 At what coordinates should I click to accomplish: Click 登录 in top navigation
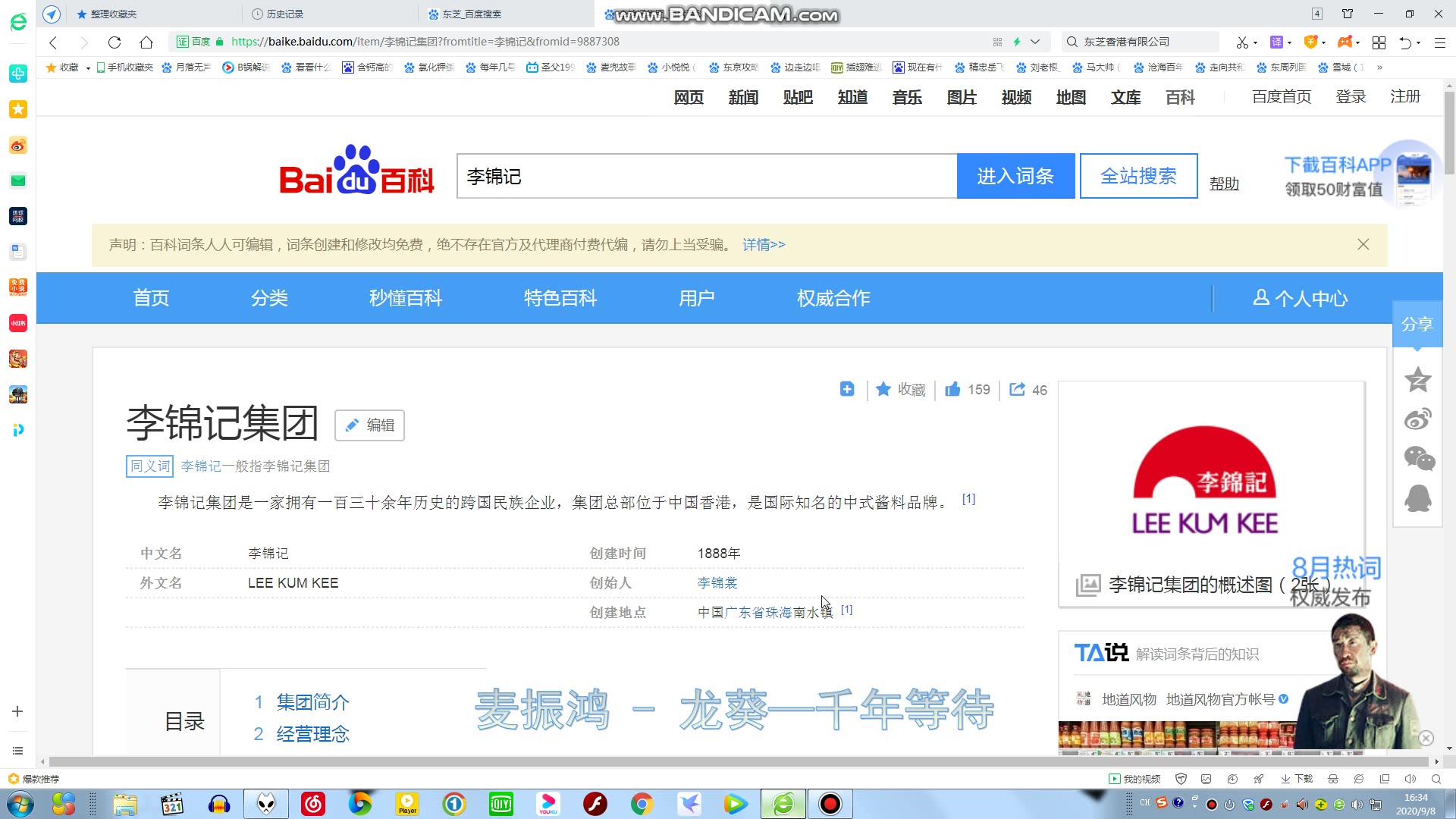click(1351, 96)
